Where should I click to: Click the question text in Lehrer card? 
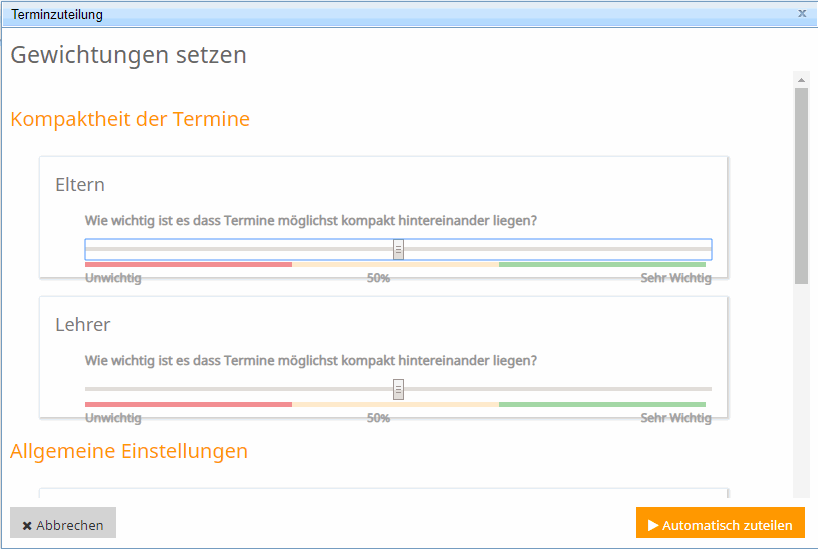point(311,361)
